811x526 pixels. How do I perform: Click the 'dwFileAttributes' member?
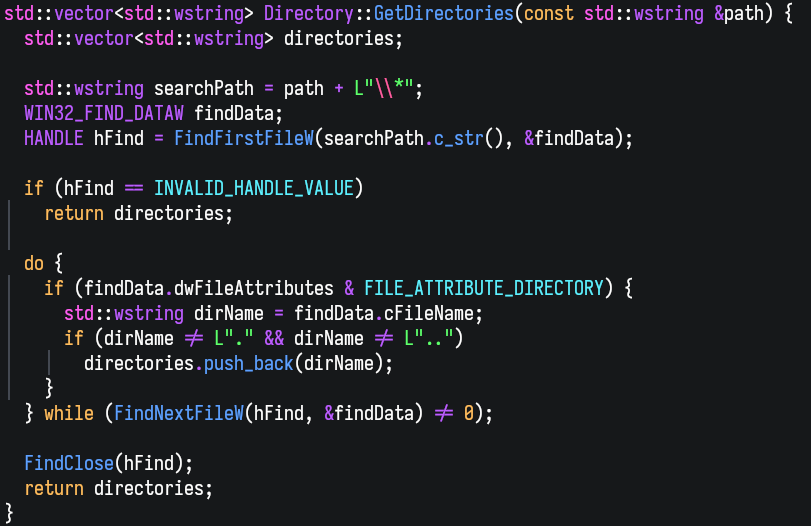tap(254, 288)
